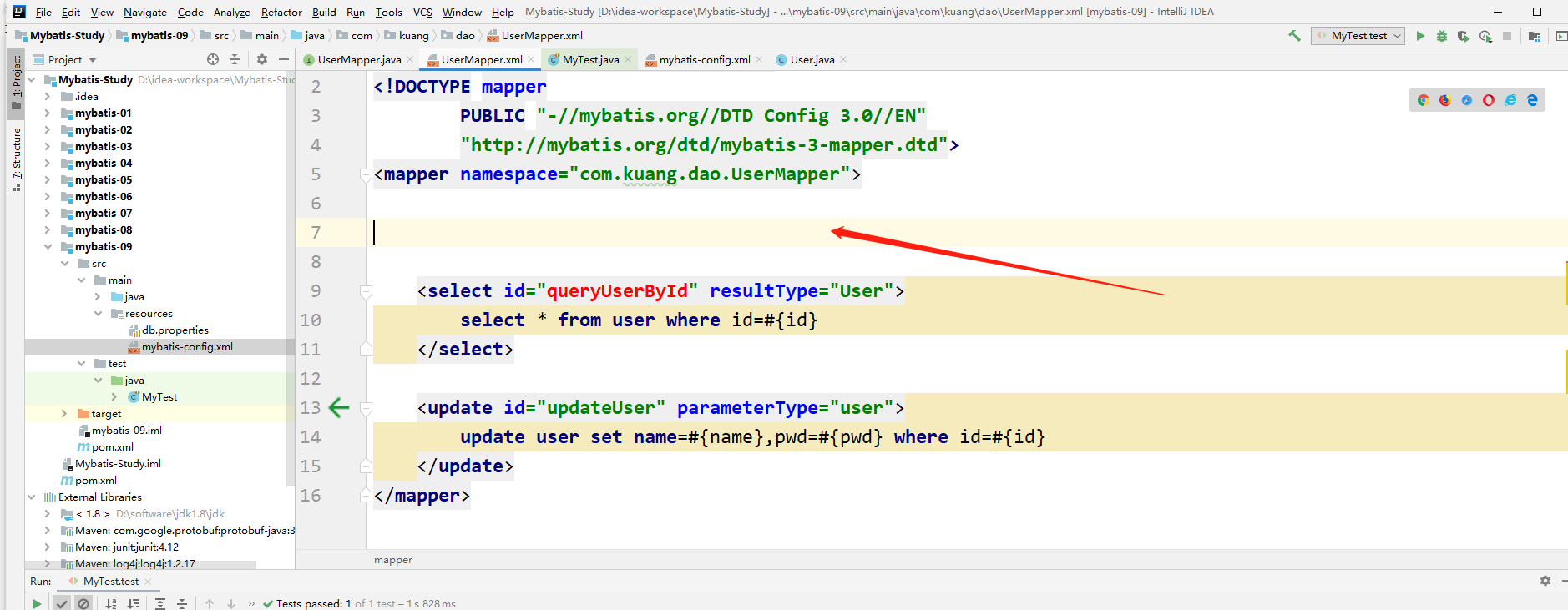
Task: Close MyTest.test run tab
Action: tap(148, 582)
